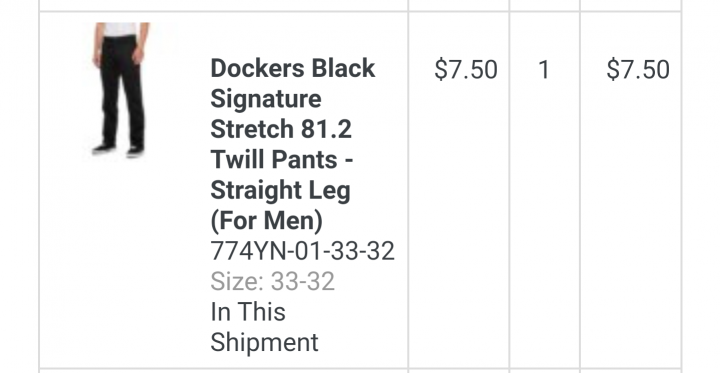The width and height of the screenshot is (720, 373).
Task: Click the word Dockers in title
Action: [257, 68]
